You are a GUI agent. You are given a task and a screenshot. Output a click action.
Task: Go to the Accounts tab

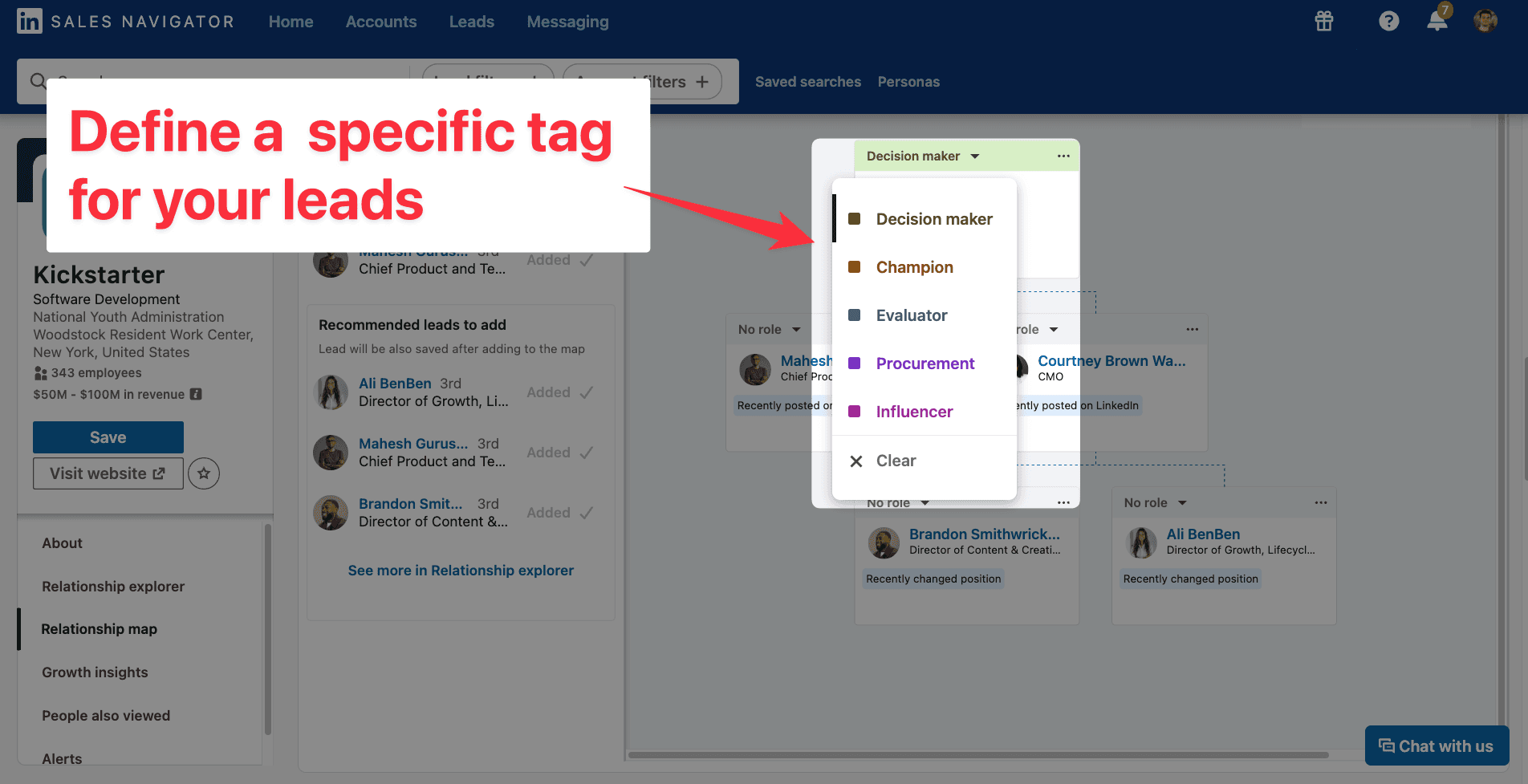pyautogui.click(x=381, y=22)
